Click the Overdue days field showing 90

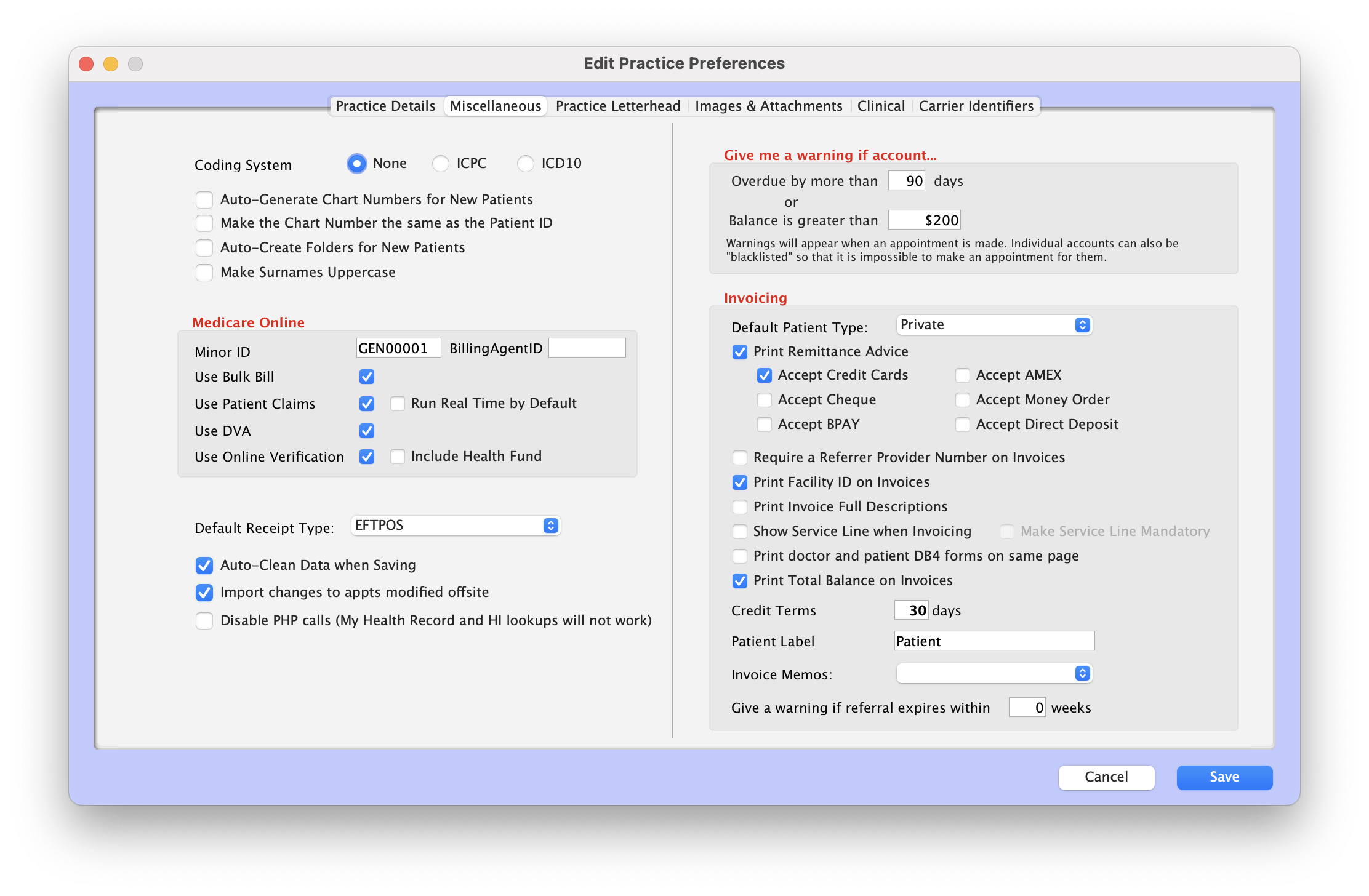click(x=907, y=181)
